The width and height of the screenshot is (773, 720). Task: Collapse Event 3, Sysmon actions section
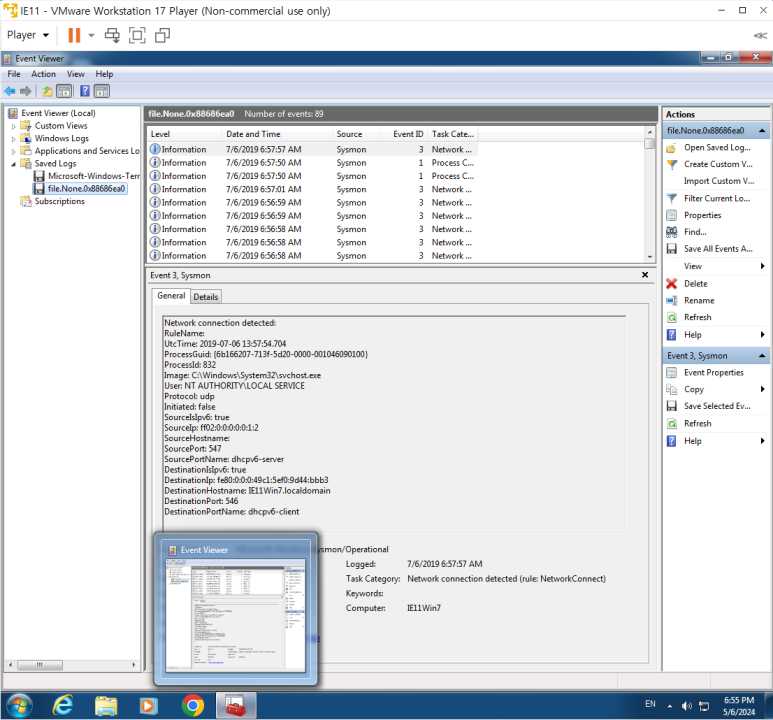pos(762,356)
